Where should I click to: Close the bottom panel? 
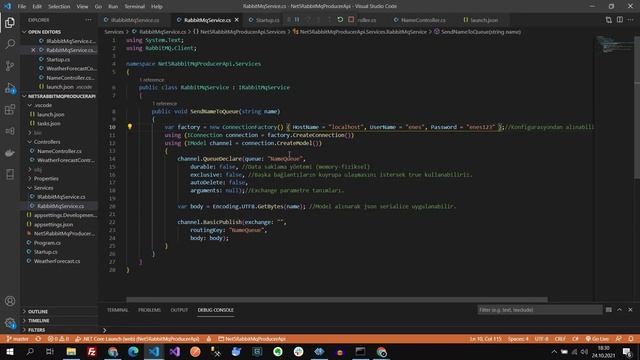point(630,310)
